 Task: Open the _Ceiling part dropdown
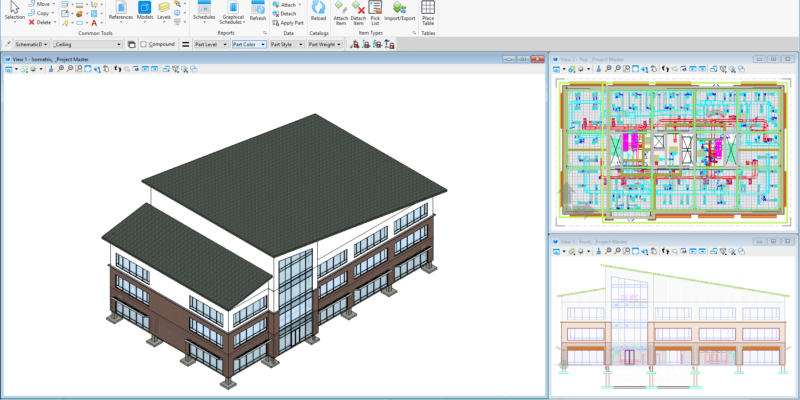tap(88, 44)
